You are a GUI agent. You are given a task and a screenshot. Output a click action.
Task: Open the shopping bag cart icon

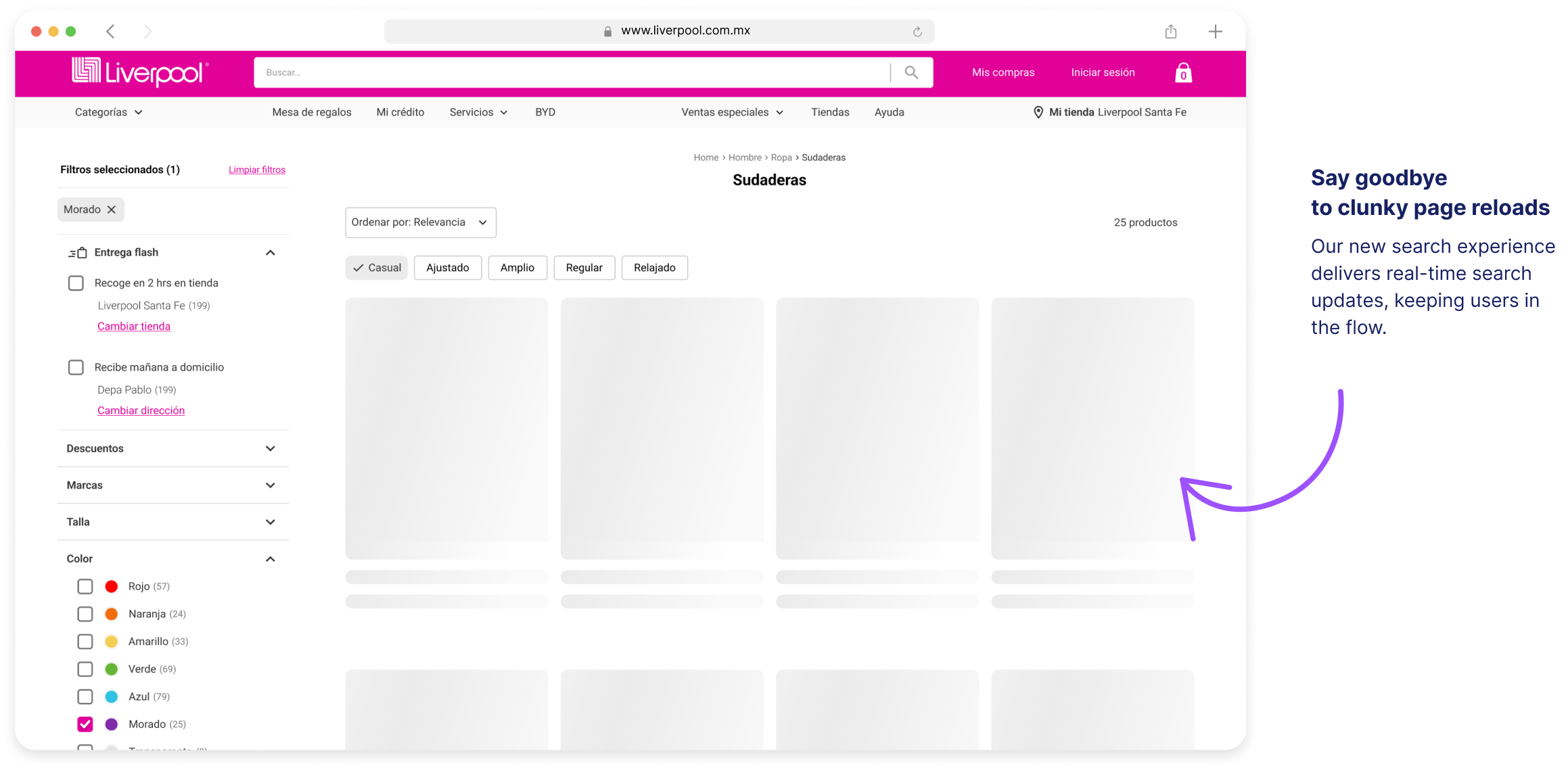1183,72
